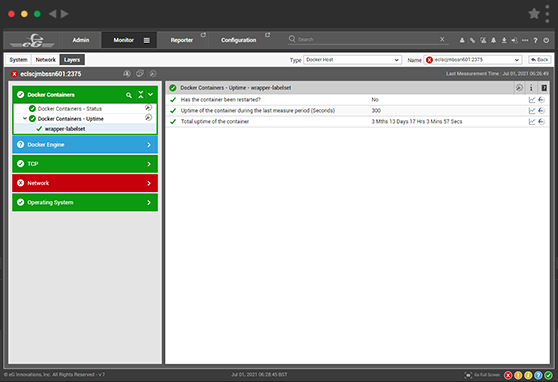Open the Admin menu

tap(81, 40)
